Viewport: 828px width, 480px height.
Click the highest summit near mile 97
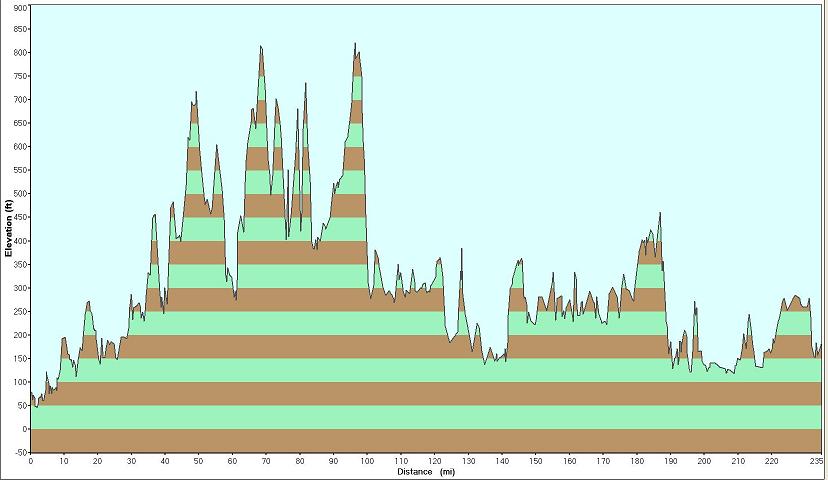[355, 45]
